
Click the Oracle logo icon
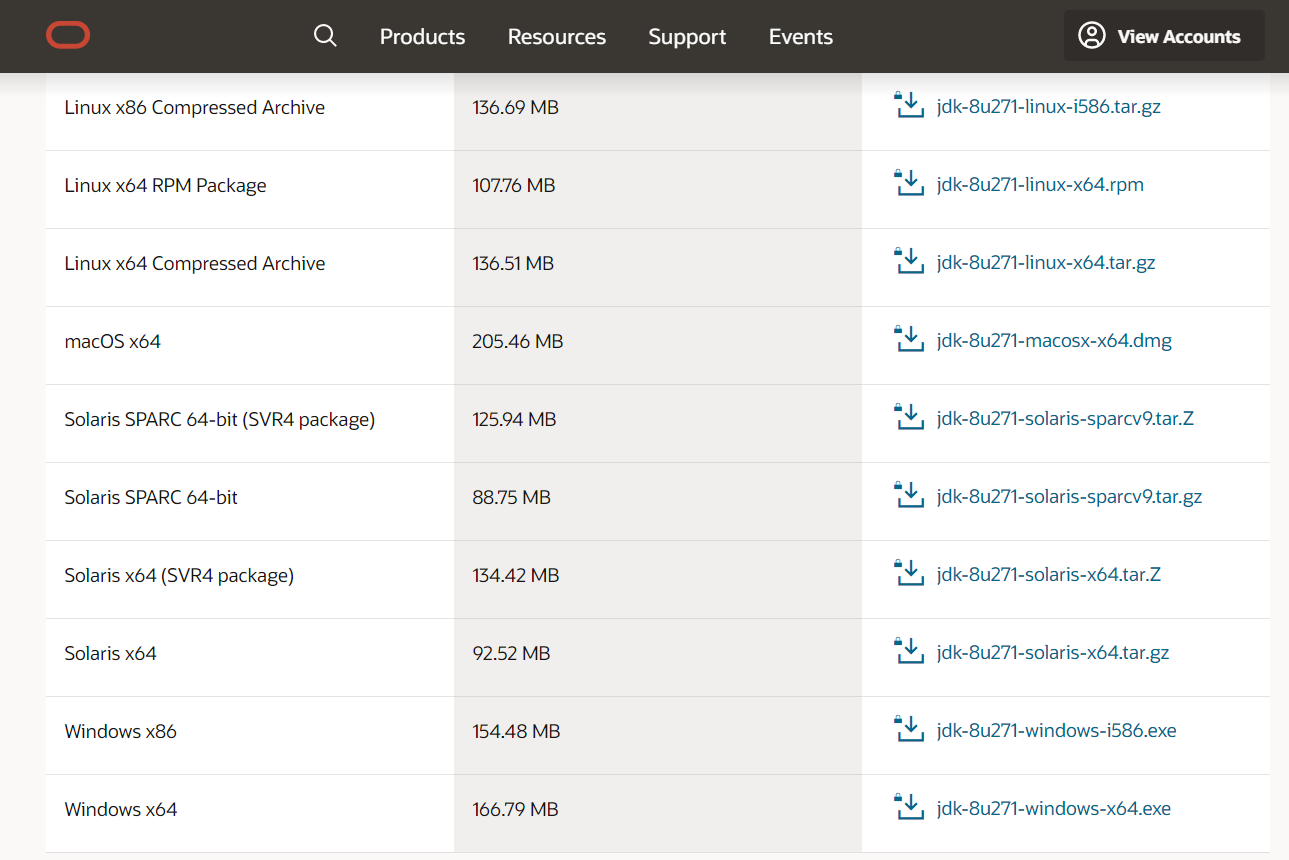pyautogui.click(x=68, y=36)
